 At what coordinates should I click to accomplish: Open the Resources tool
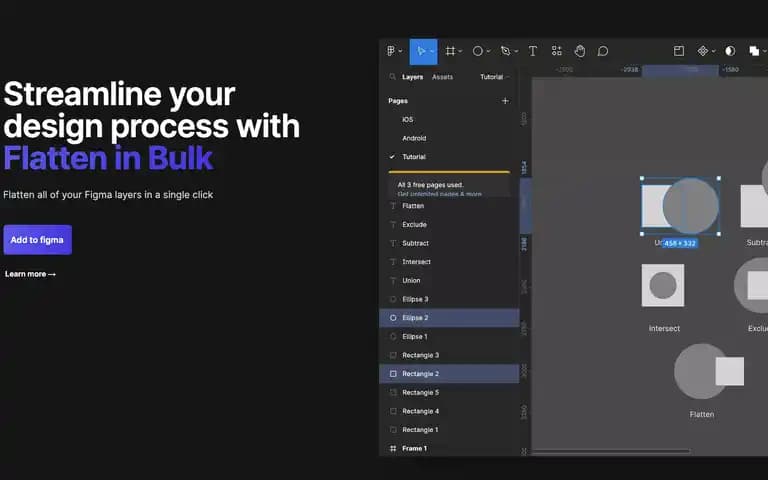pos(556,51)
